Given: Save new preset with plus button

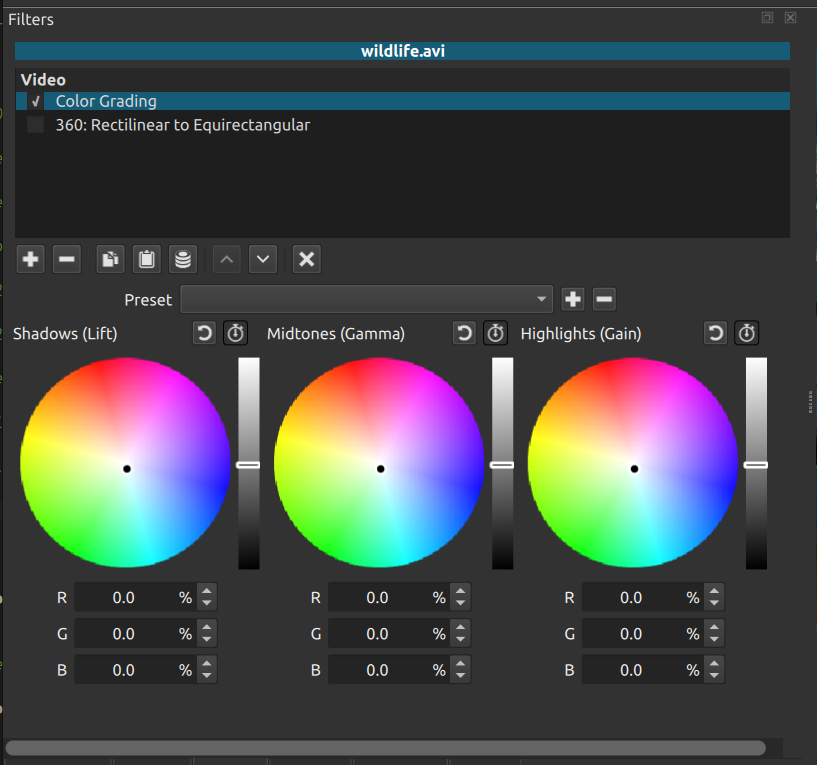Looking at the screenshot, I should 573,299.
